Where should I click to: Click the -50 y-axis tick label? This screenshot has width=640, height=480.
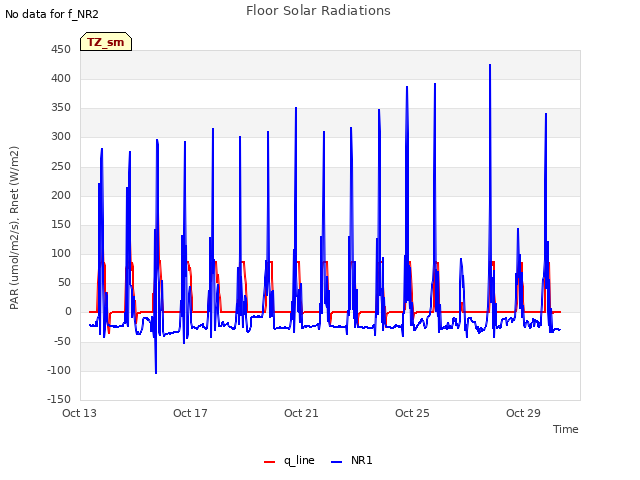[62, 341]
